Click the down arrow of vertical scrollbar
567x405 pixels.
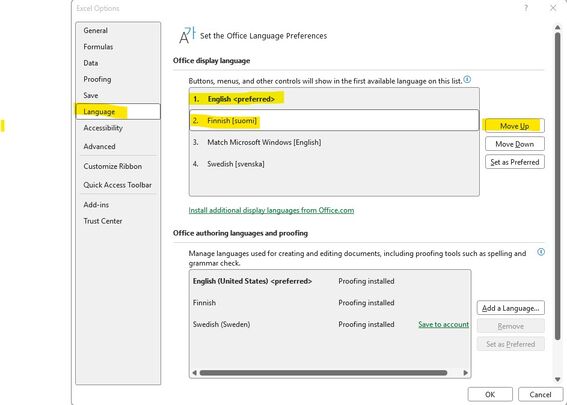557,379
